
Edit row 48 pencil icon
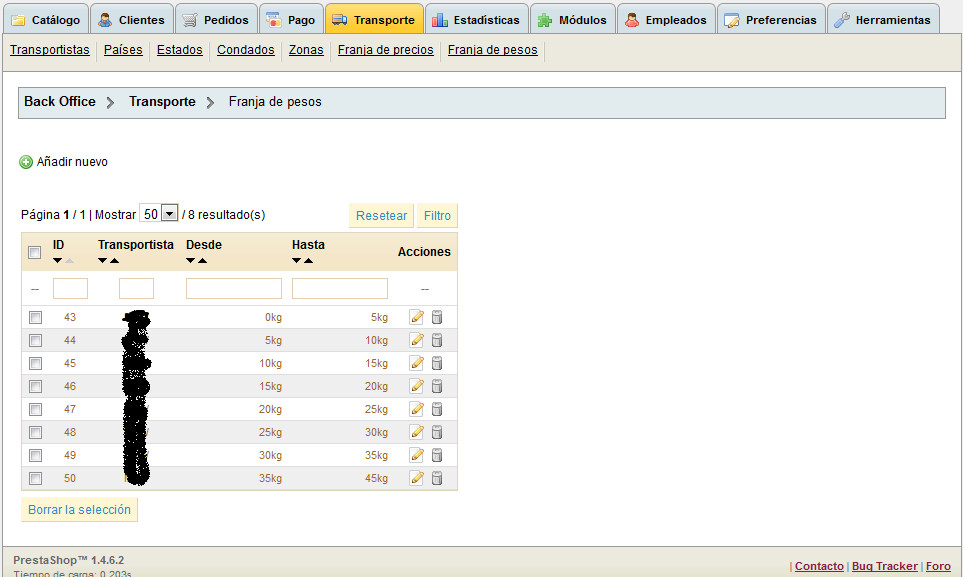pyautogui.click(x=417, y=432)
